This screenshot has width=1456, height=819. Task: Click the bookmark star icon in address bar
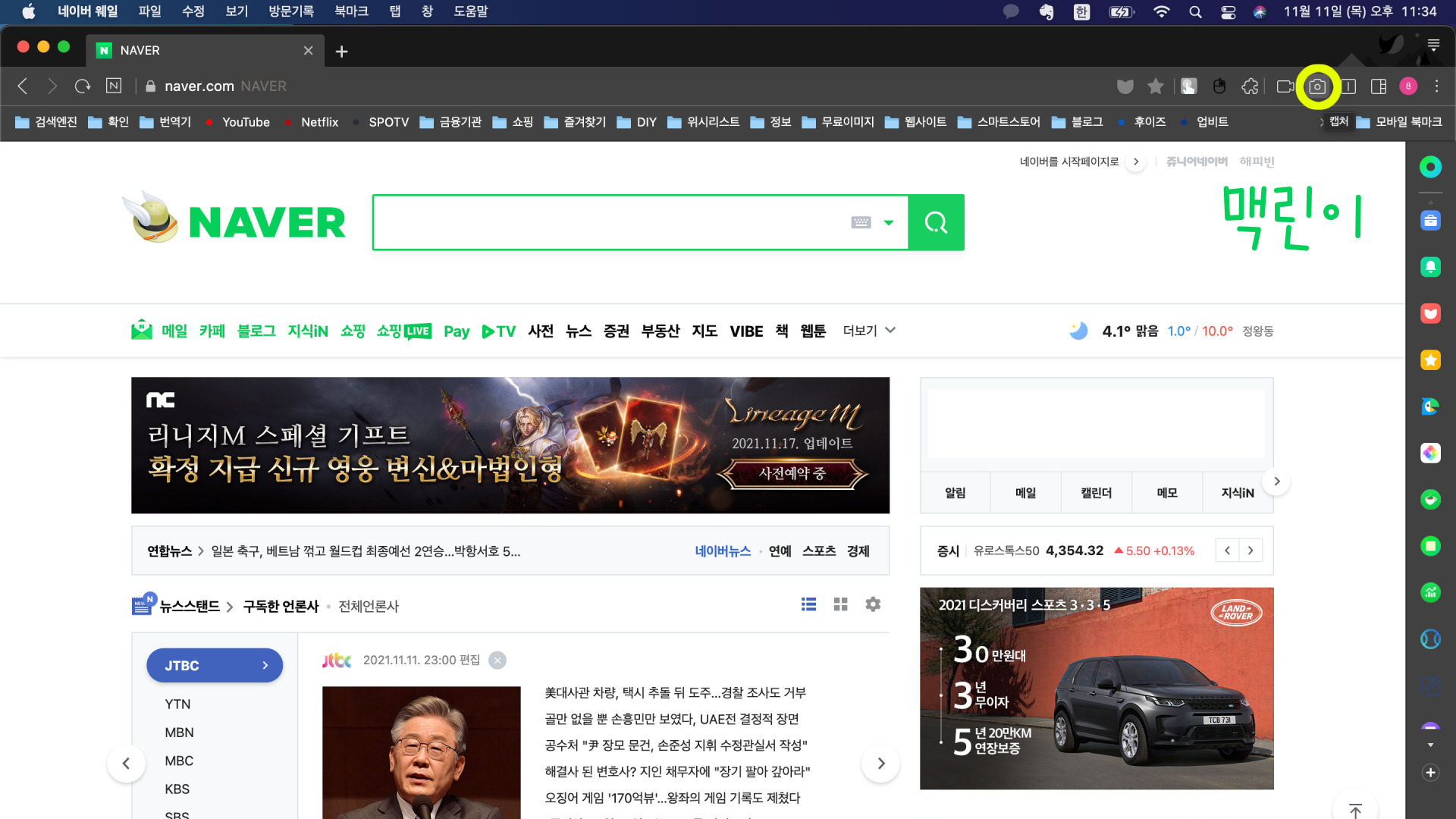(x=1156, y=86)
